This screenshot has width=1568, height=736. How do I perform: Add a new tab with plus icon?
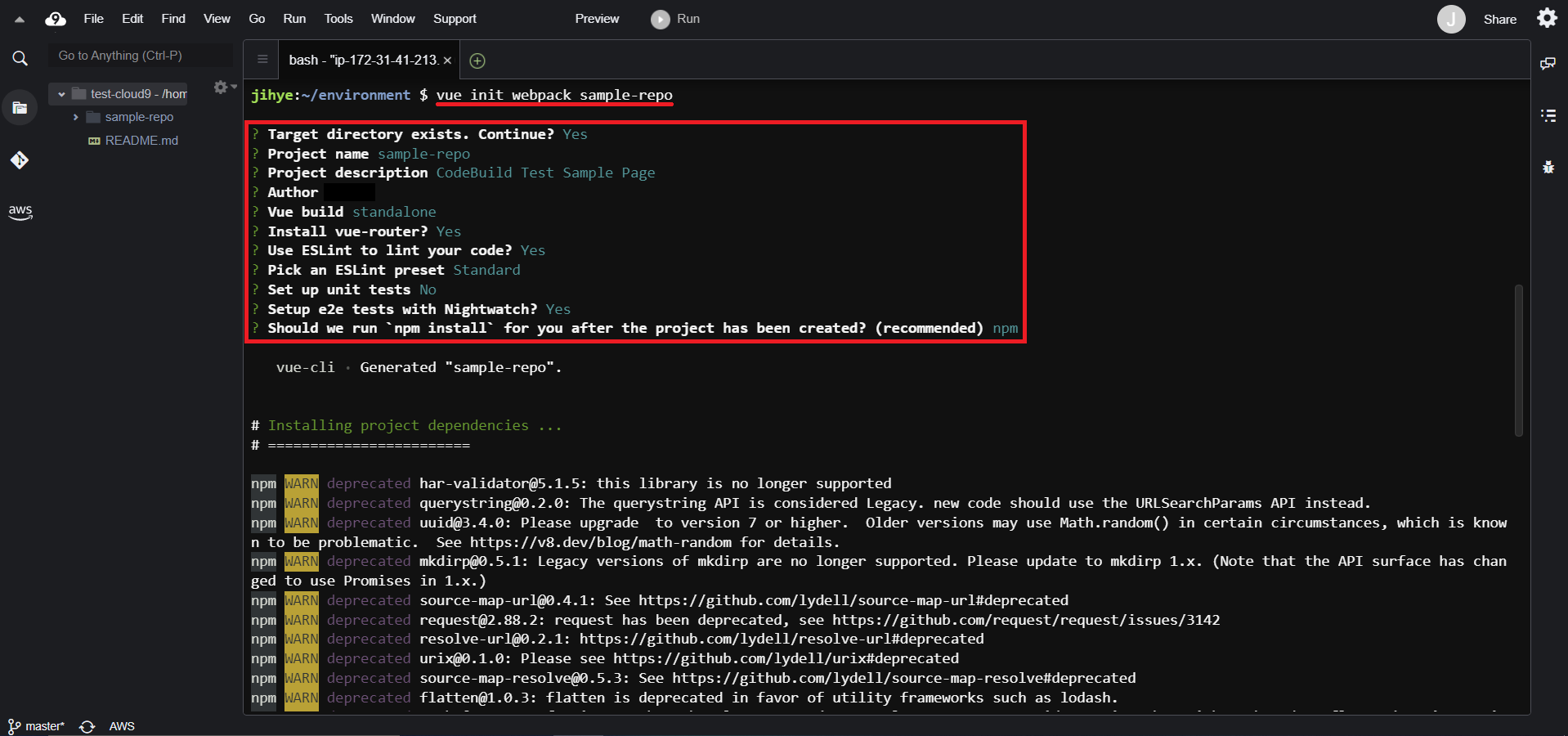pos(478,61)
